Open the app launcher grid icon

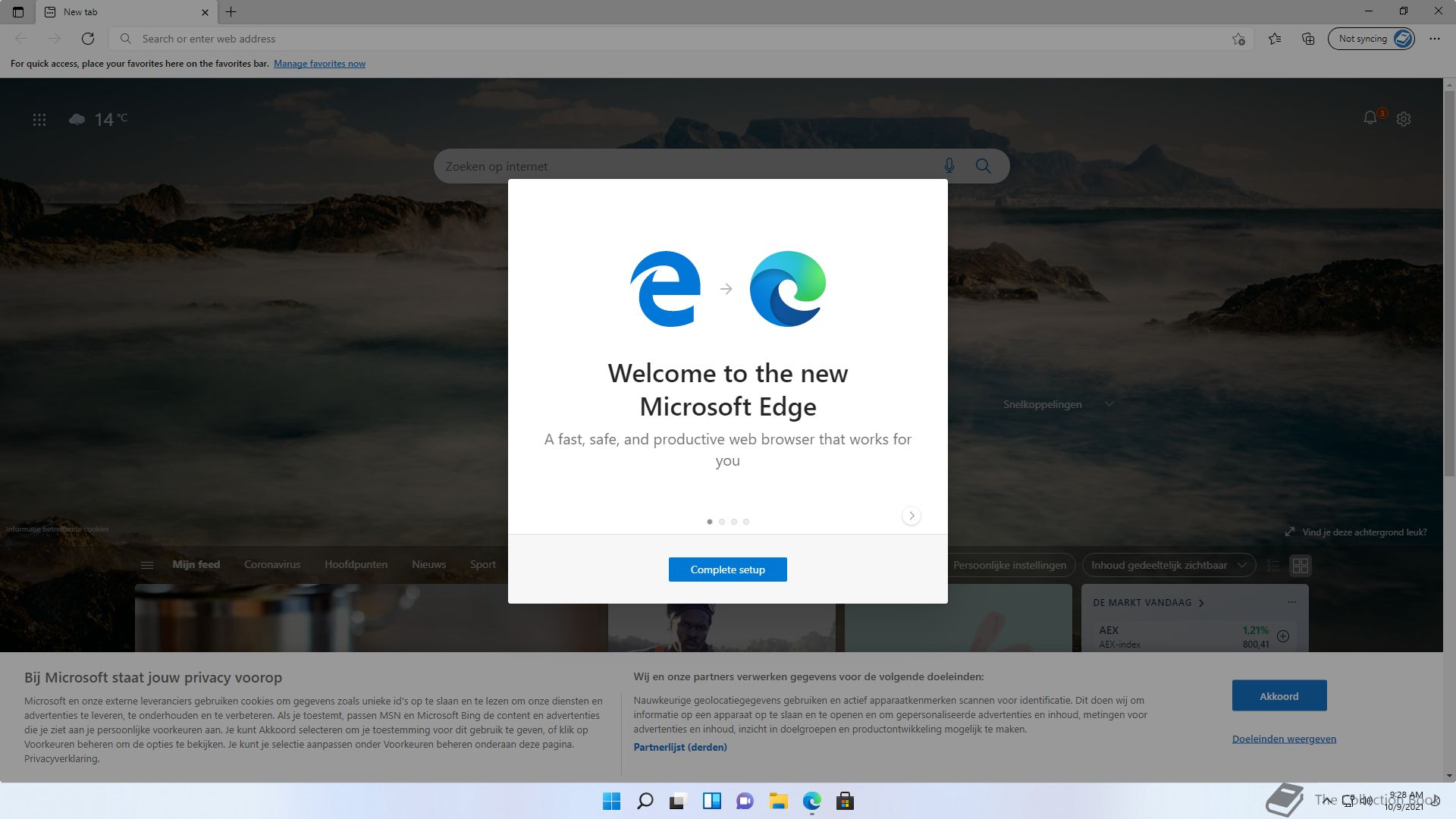pyautogui.click(x=39, y=120)
